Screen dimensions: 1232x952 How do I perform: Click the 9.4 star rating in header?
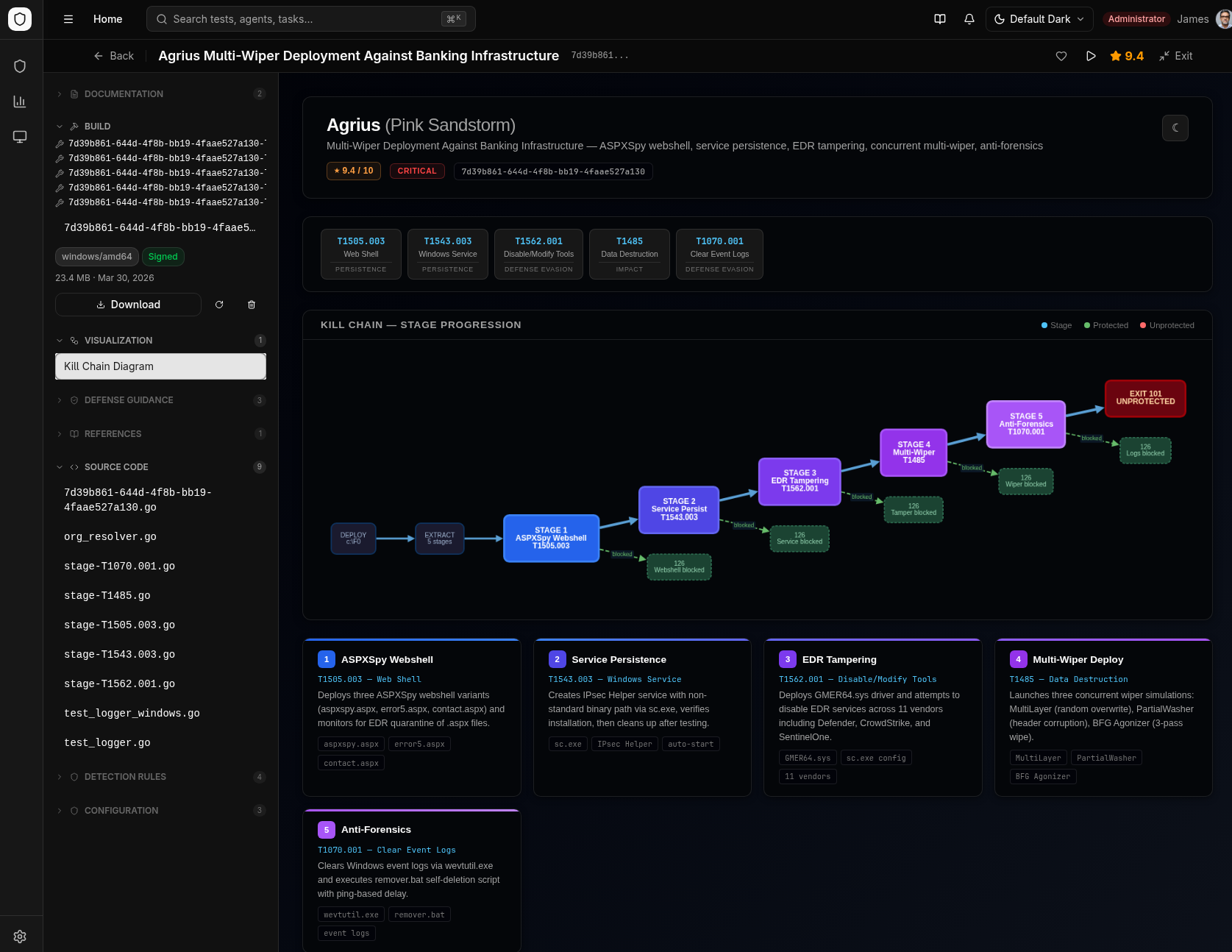1127,56
